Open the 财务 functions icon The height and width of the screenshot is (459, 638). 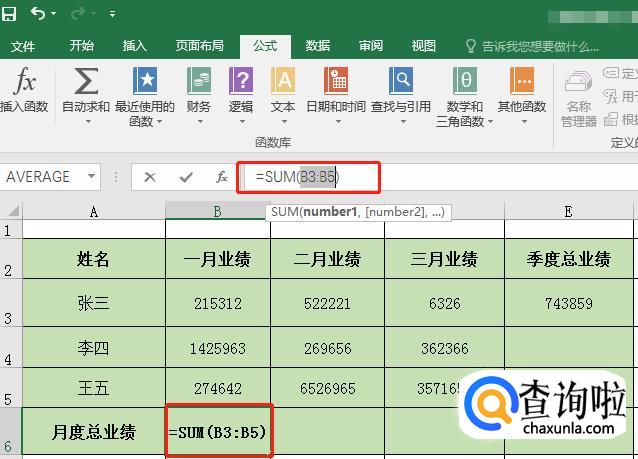[199, 81]
